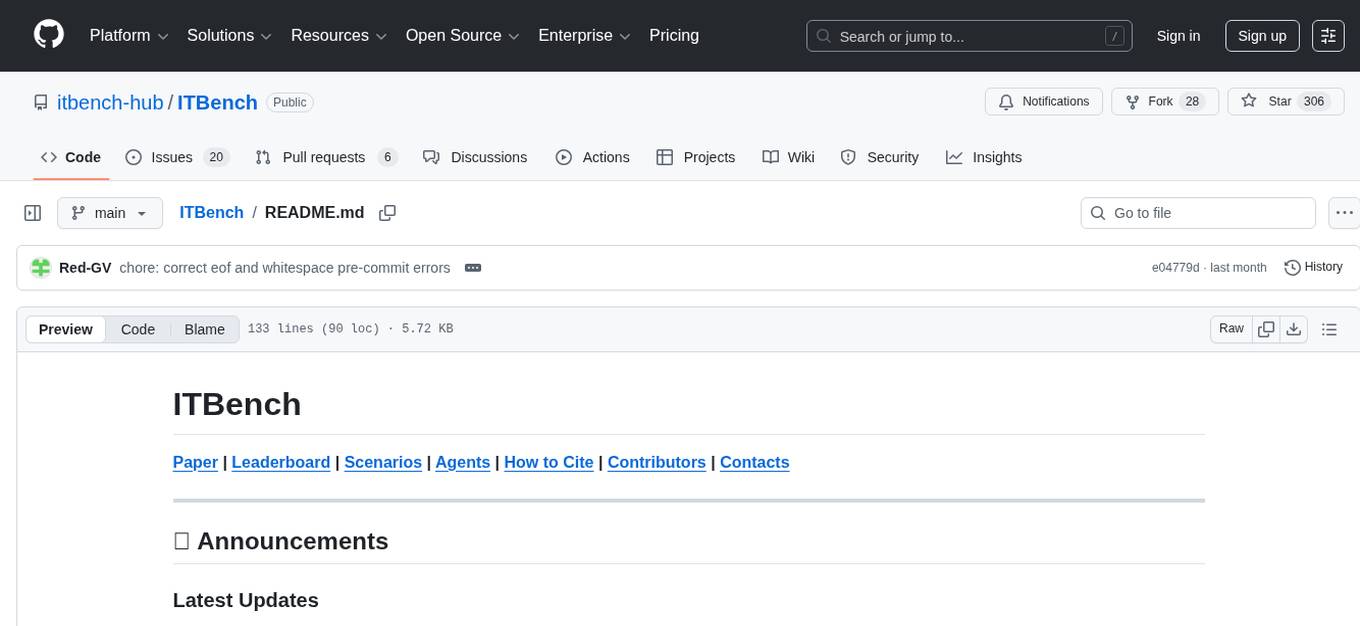Open the Leaderboard link
The height and width of the screenshot is (626, 1360).
280,462
